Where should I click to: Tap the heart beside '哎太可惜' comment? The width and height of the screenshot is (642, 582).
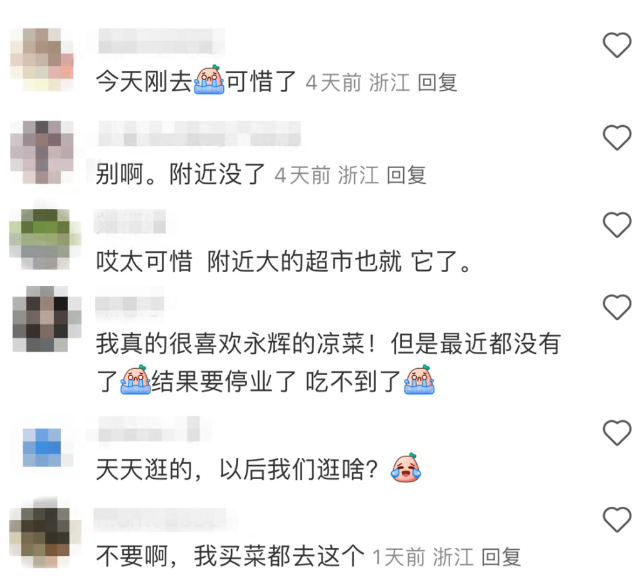[617, 225]
